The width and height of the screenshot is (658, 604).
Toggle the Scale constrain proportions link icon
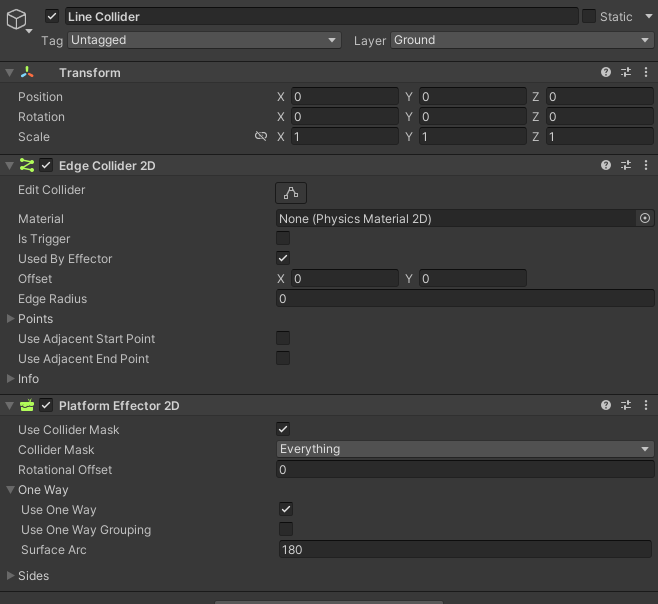[x=261, y=137]
